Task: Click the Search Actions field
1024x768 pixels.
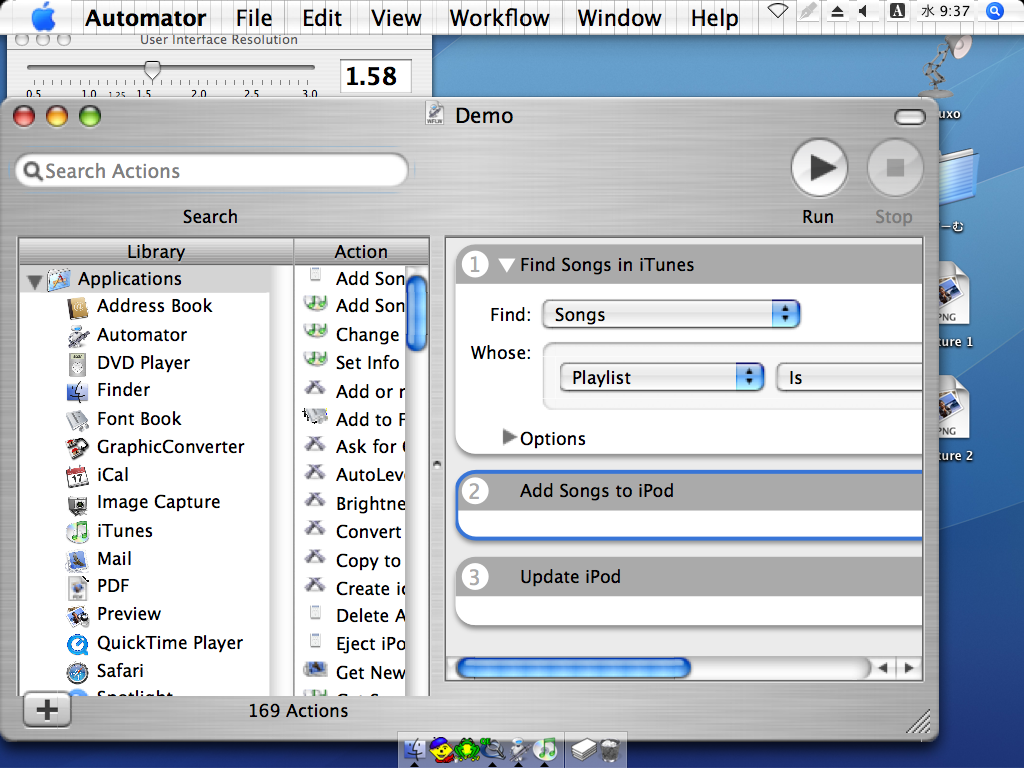Action: pos(212,170)
